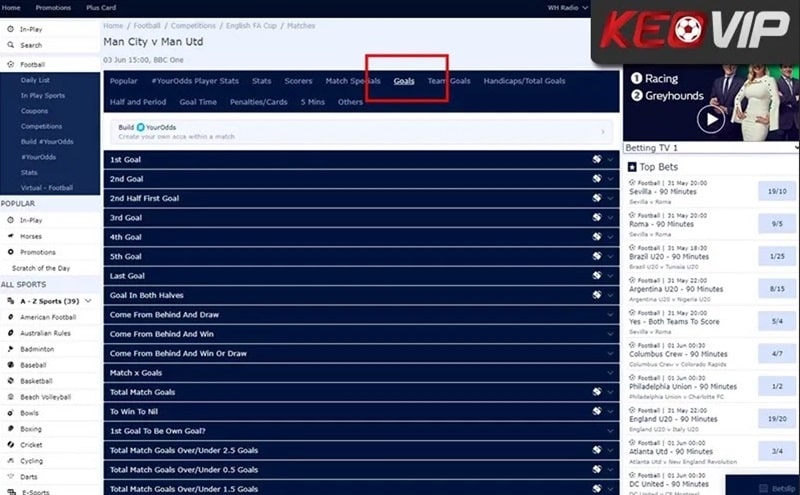This screenshot has height=495, width=800.
Task: Open the Coupons sidebar link
Action: 34,111
